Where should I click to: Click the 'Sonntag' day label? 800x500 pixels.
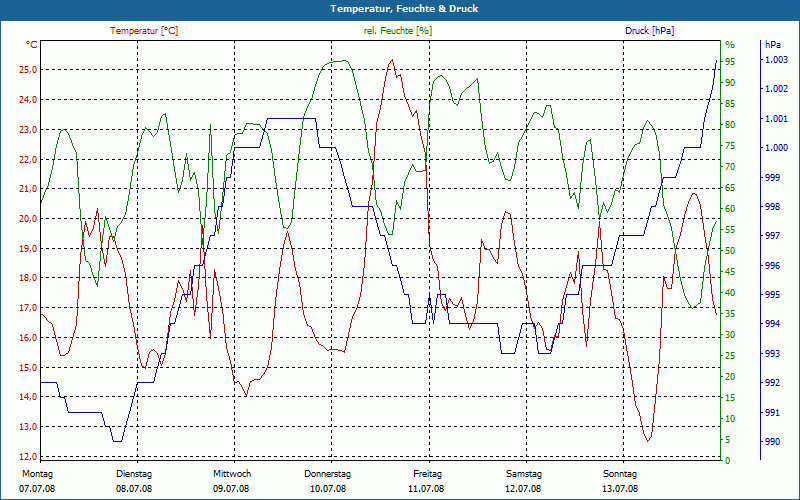point(620,474)
